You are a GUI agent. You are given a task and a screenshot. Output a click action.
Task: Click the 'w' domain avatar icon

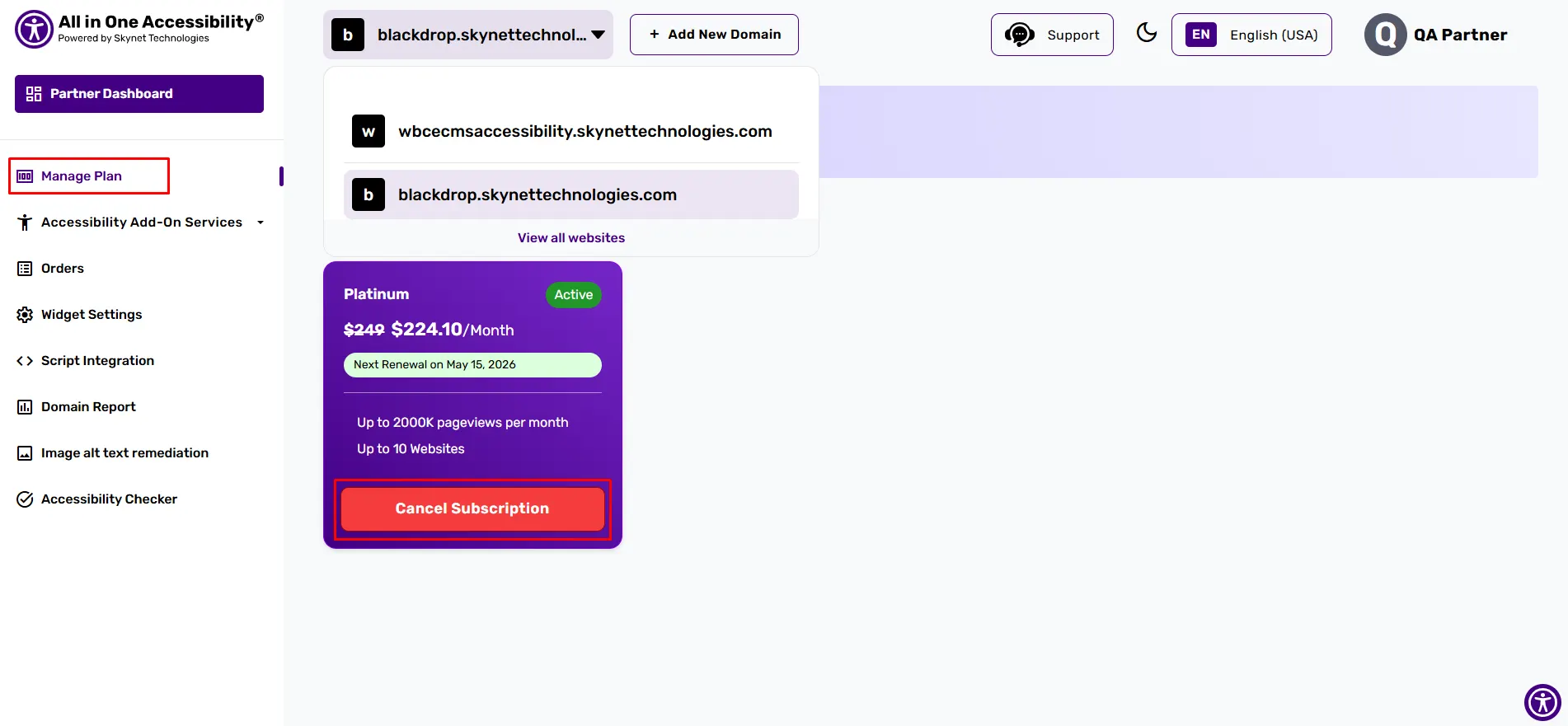(x=369, y=131)
